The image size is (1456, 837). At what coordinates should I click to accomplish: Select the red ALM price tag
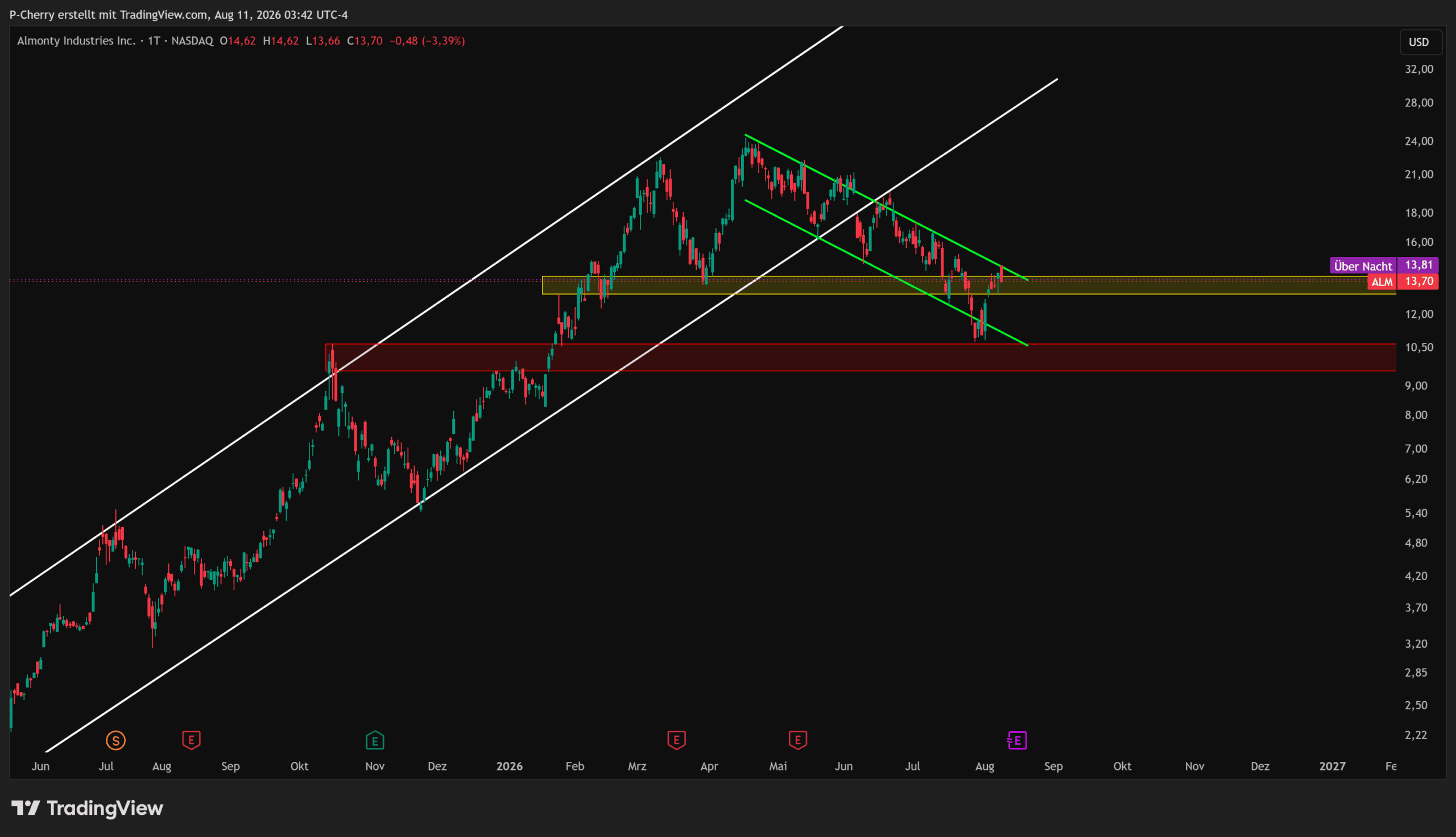click(x=1382, y=281)
